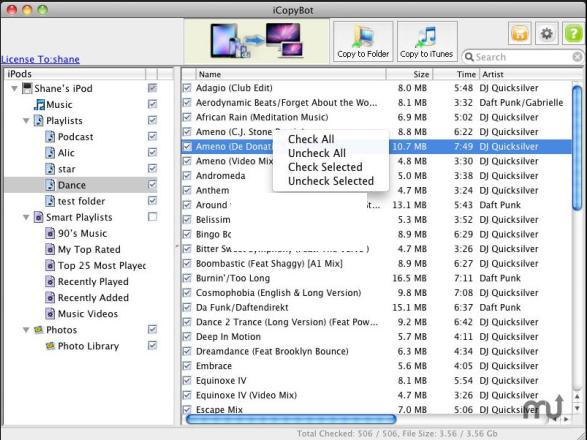Click the devices transfer banner image

256,40
